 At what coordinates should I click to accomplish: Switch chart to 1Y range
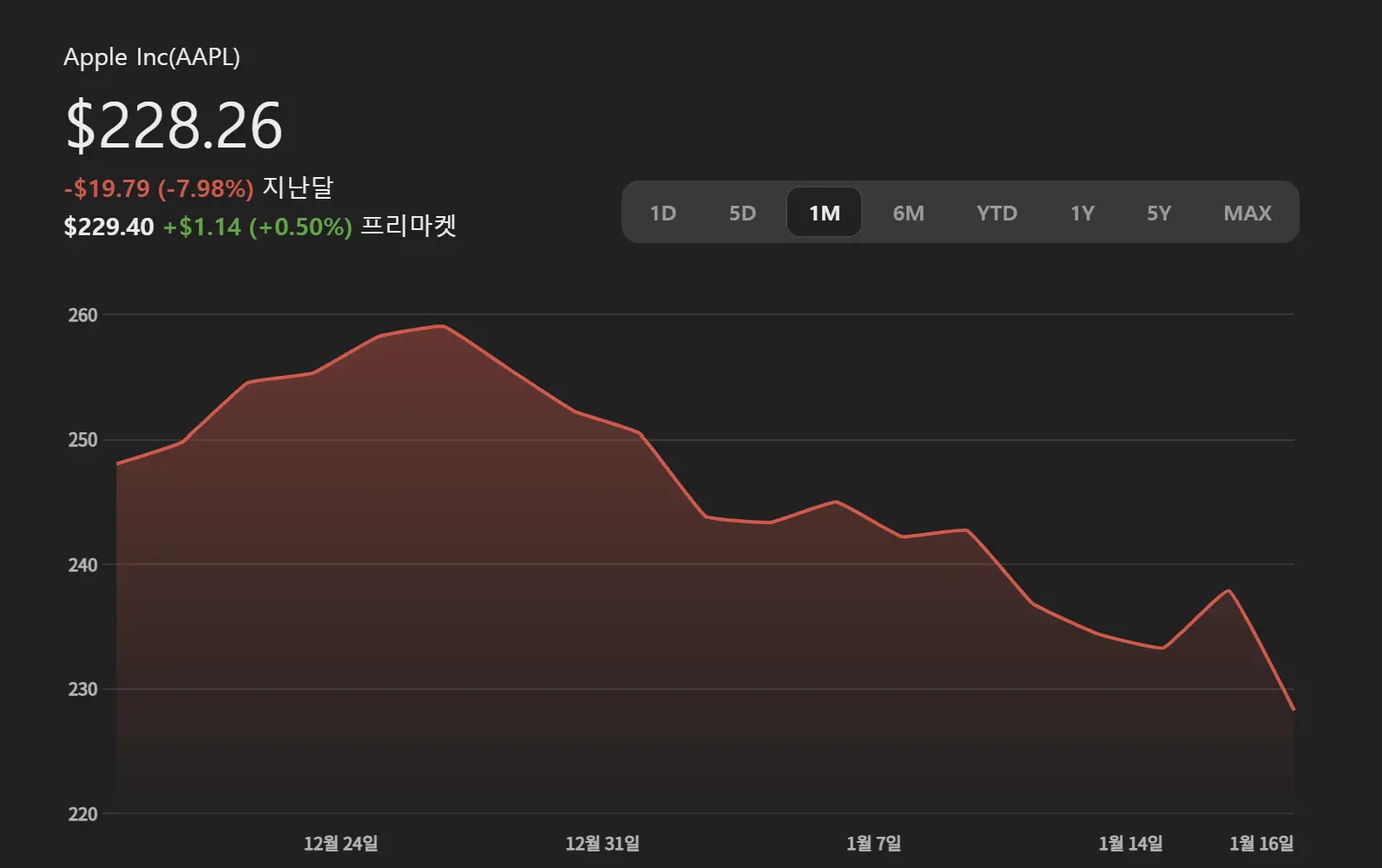(x=1083, y=213)
